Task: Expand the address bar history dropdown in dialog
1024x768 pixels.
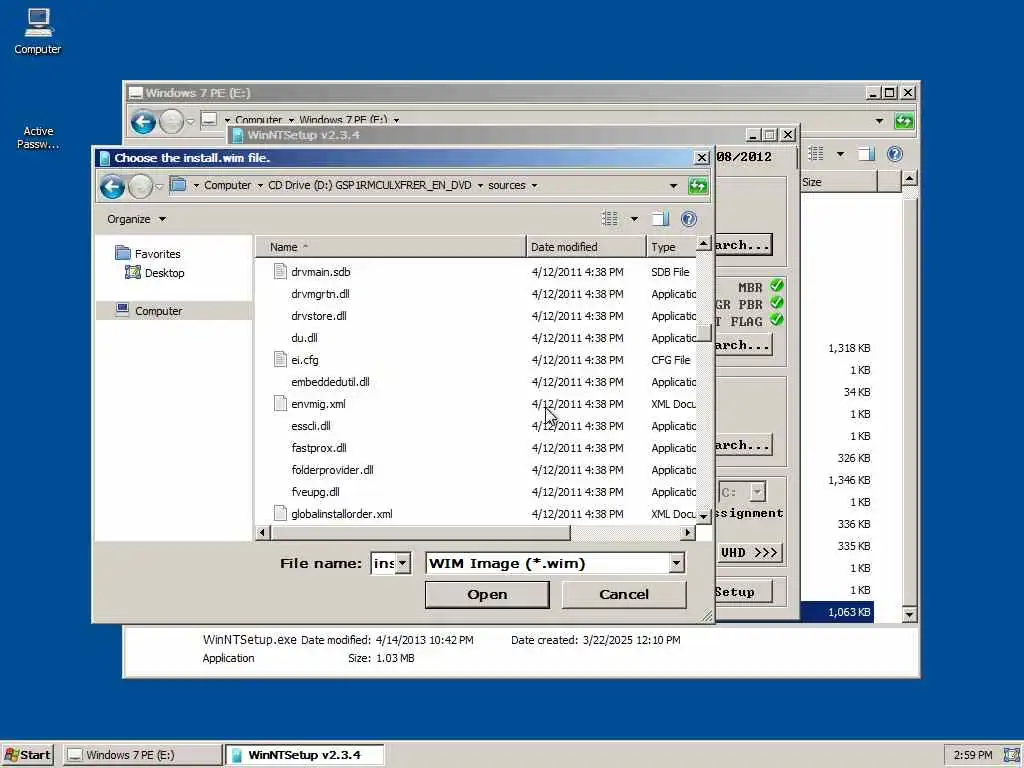Action: (673, 185)
